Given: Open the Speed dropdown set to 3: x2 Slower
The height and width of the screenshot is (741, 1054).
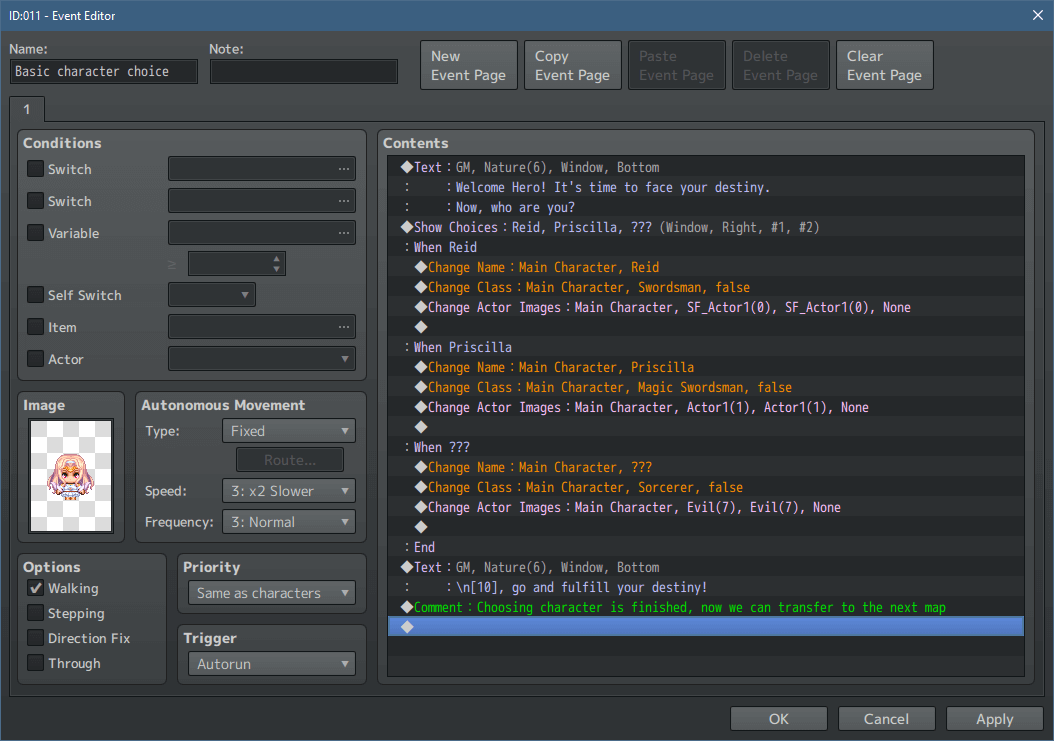Looking at the screenshot, I should (288, 490).
